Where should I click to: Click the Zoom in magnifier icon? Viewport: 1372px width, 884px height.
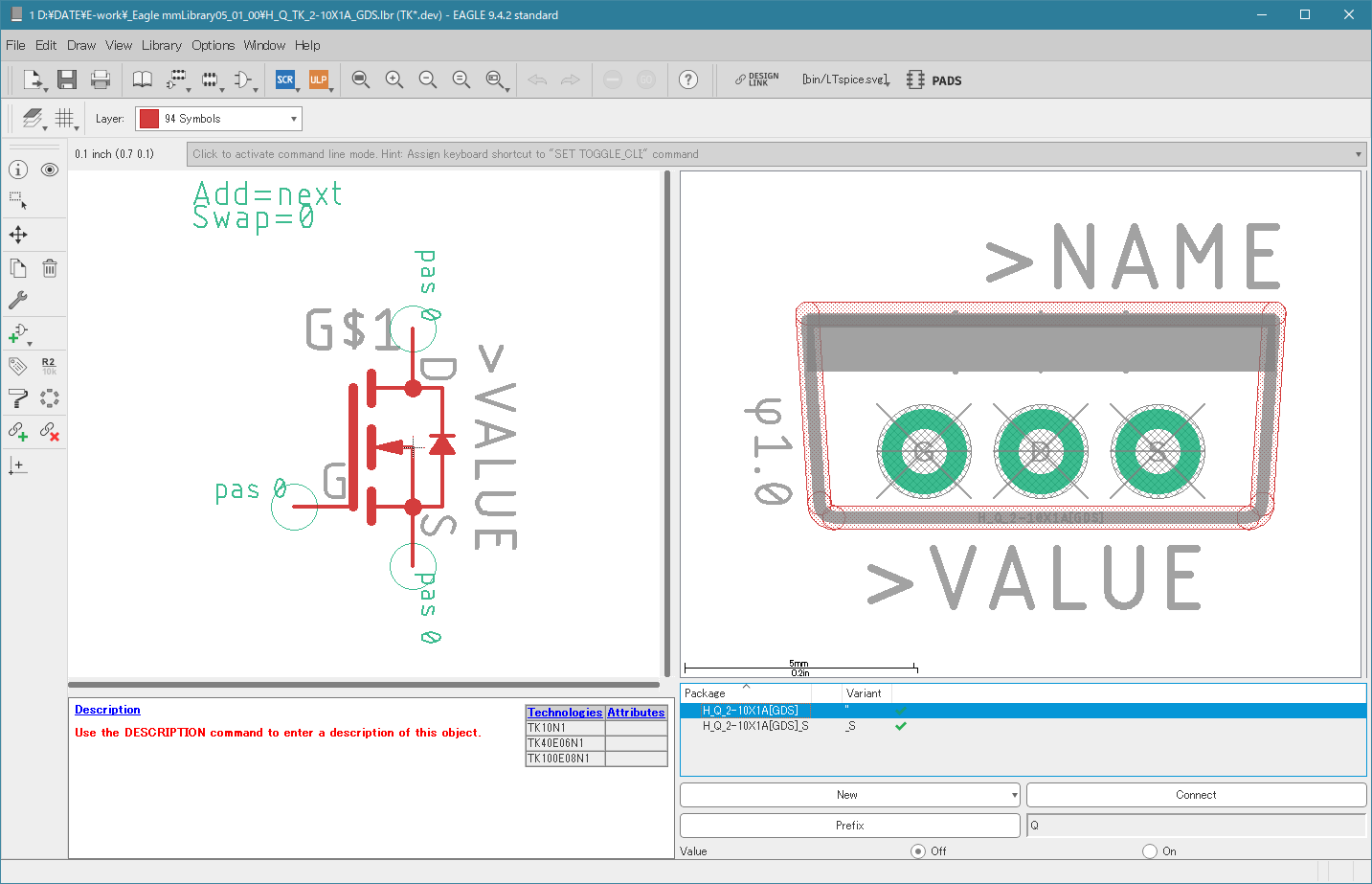tap(394, 80)
